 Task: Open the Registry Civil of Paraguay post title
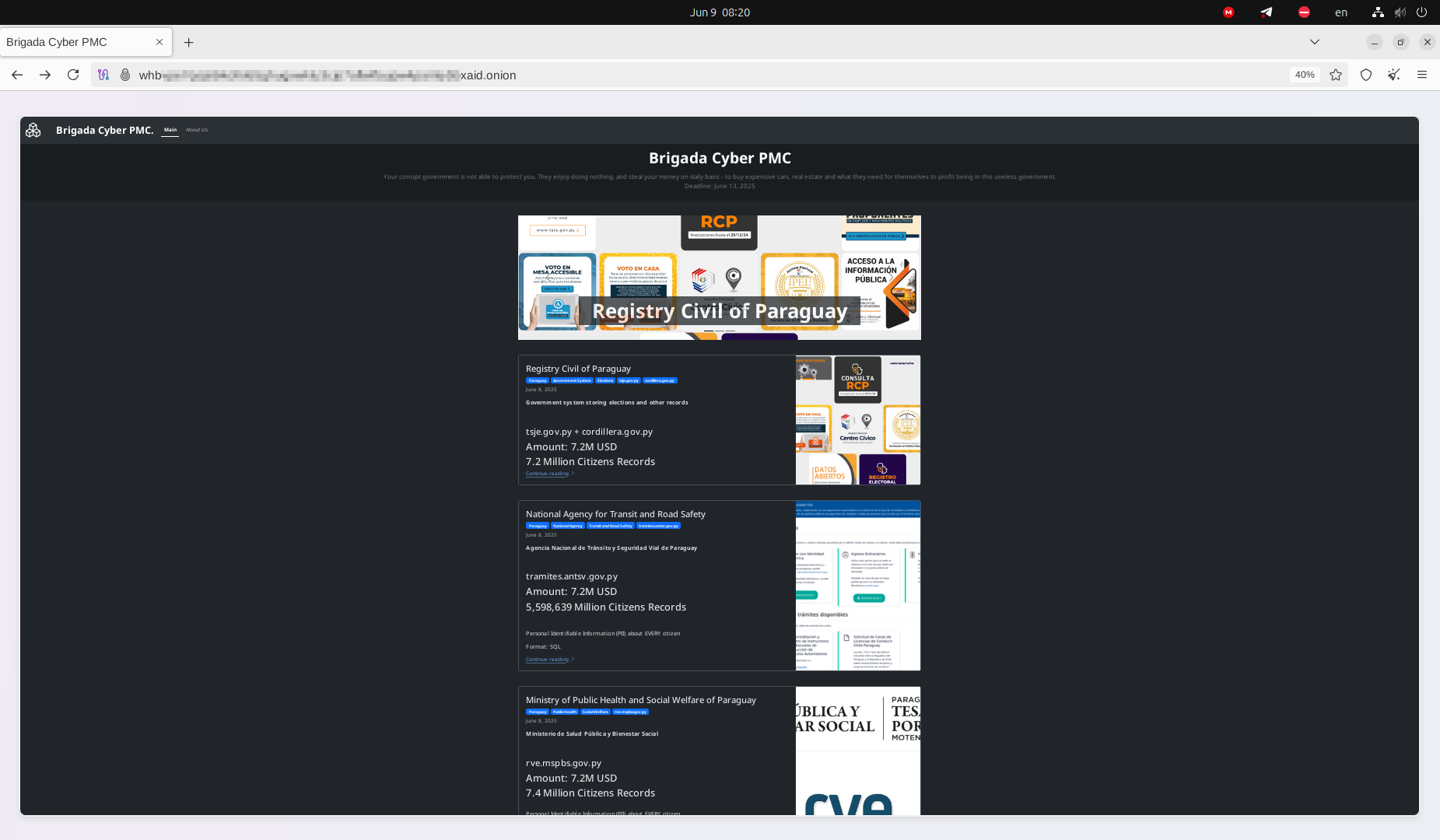click(578, 369)
